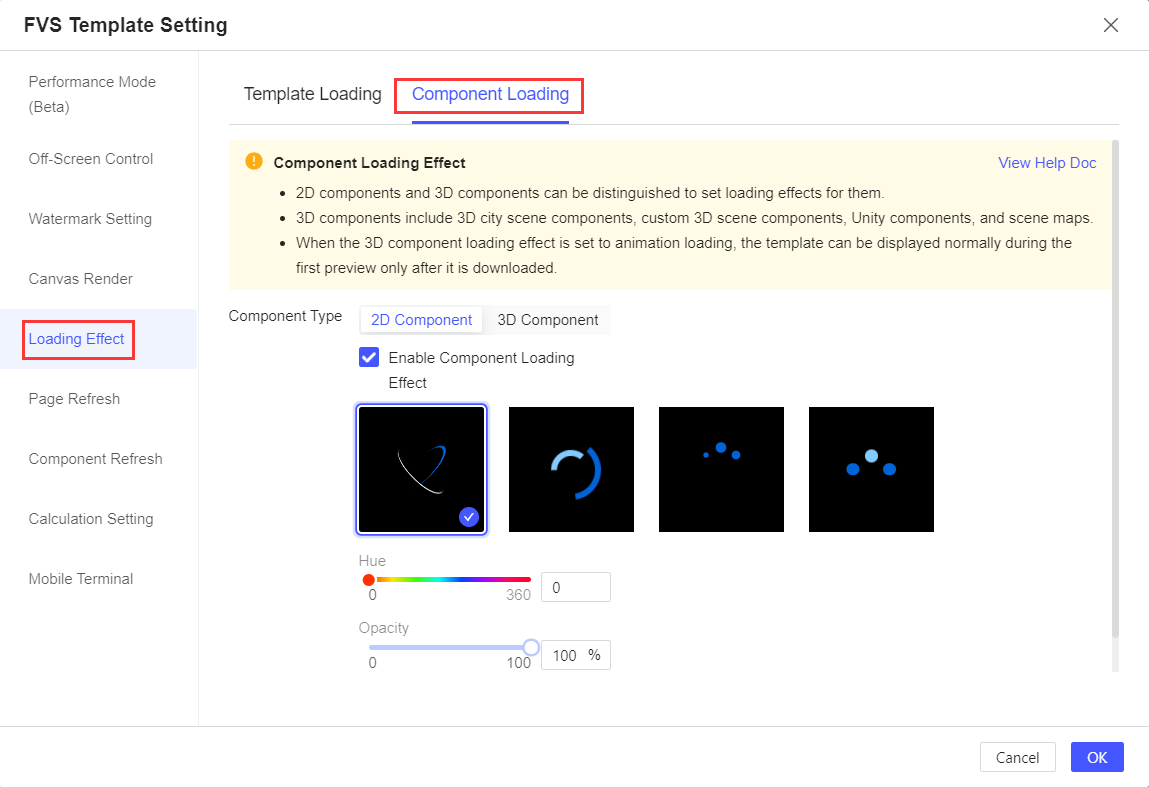This screenshot has width=1149, height=787.
Task: Click the checkmark badge on selected loading effect
Action: 468,516
